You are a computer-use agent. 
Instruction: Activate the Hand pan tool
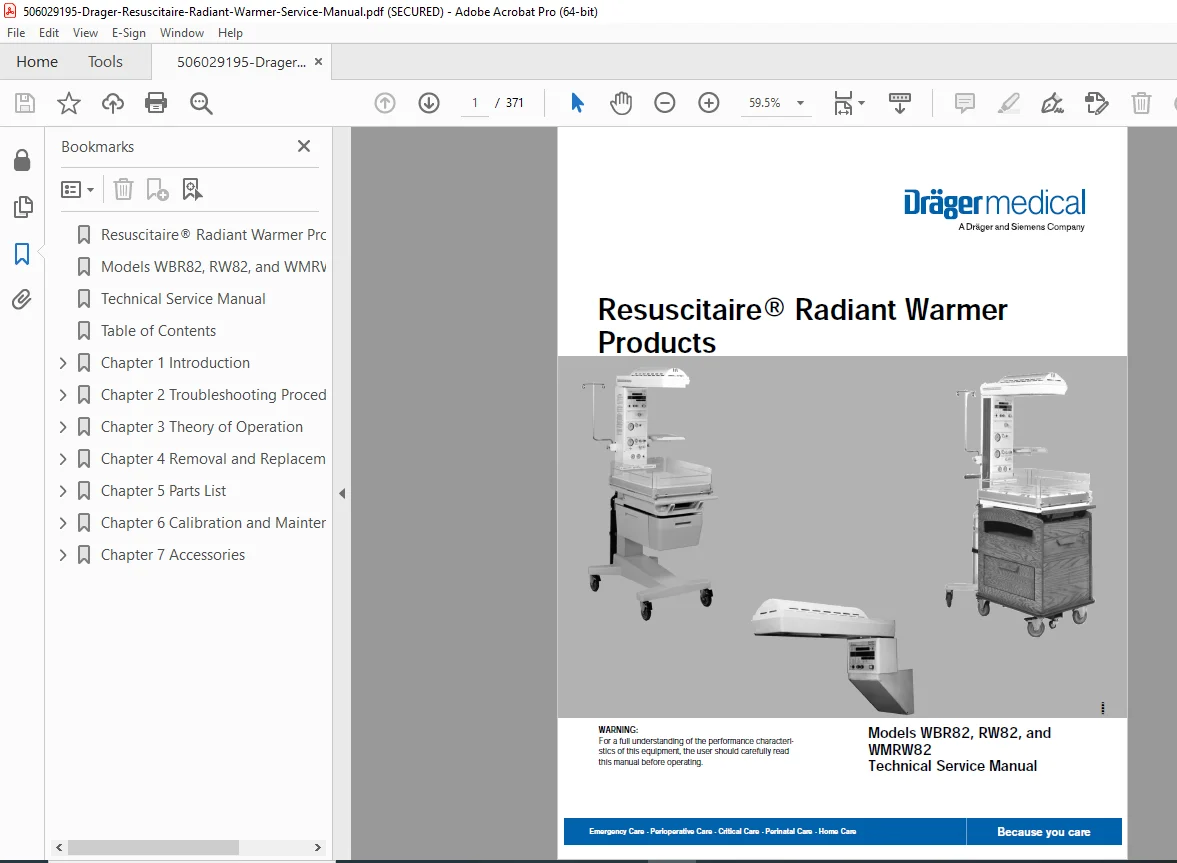(x=621, y=103)
